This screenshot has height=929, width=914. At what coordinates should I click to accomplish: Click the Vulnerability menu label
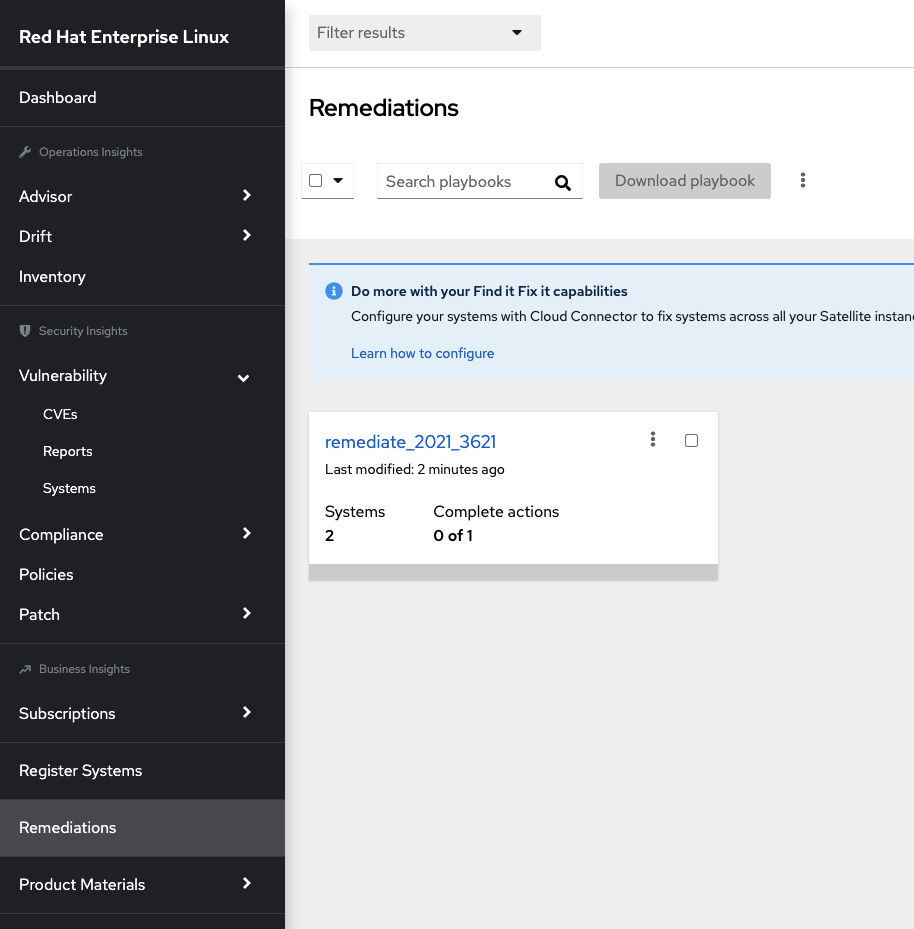pyautogui.click(x=63, y=376)
